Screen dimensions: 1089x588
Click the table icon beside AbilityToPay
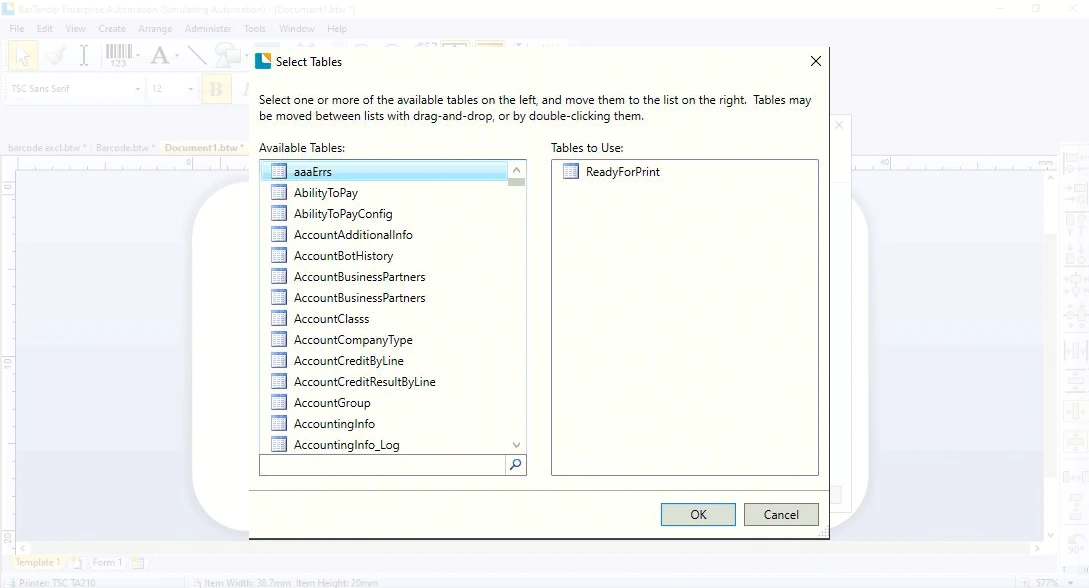[279, 192]
